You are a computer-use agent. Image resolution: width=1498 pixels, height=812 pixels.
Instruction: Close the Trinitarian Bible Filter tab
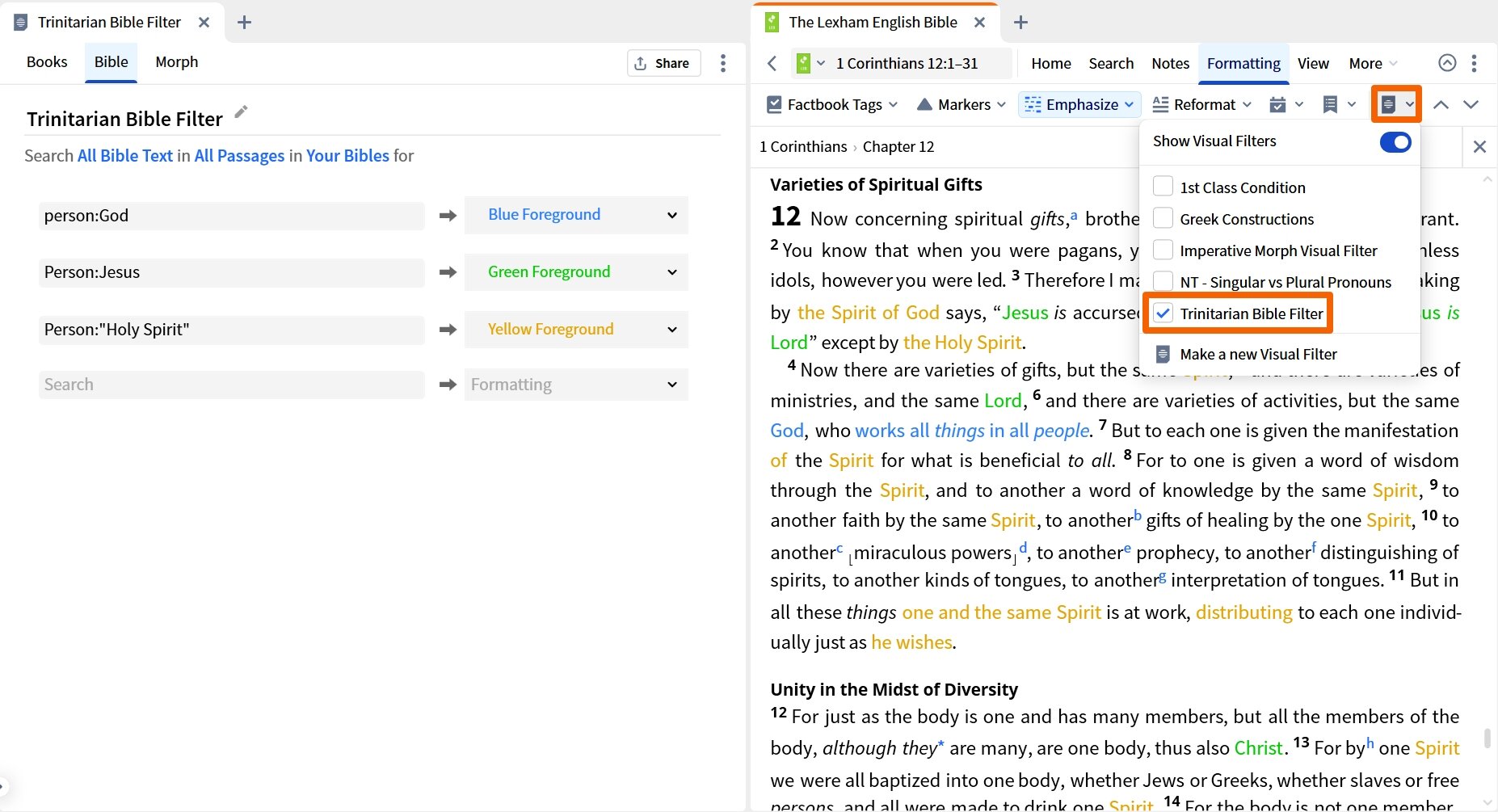click(204, 23)
